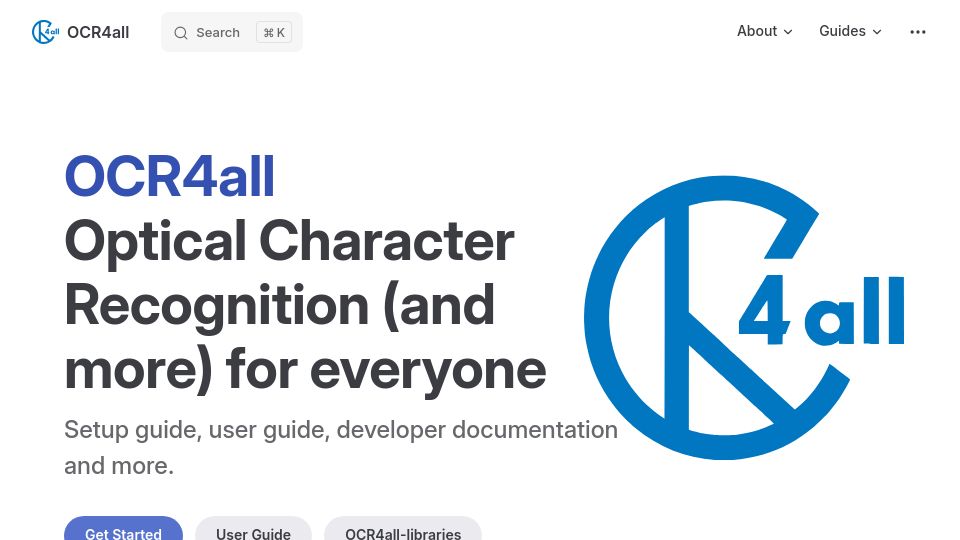Click the Get Started button
Screen dimensions: 960x540
click(123, 530)
